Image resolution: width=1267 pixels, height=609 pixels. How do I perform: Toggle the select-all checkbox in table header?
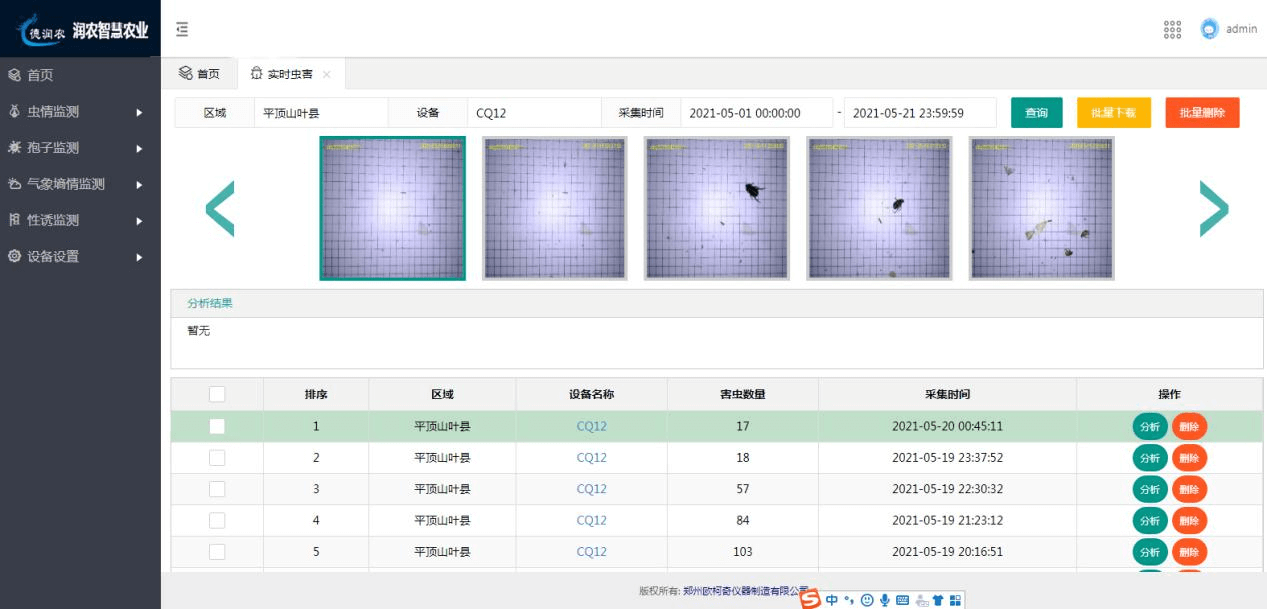click(216, 394)
